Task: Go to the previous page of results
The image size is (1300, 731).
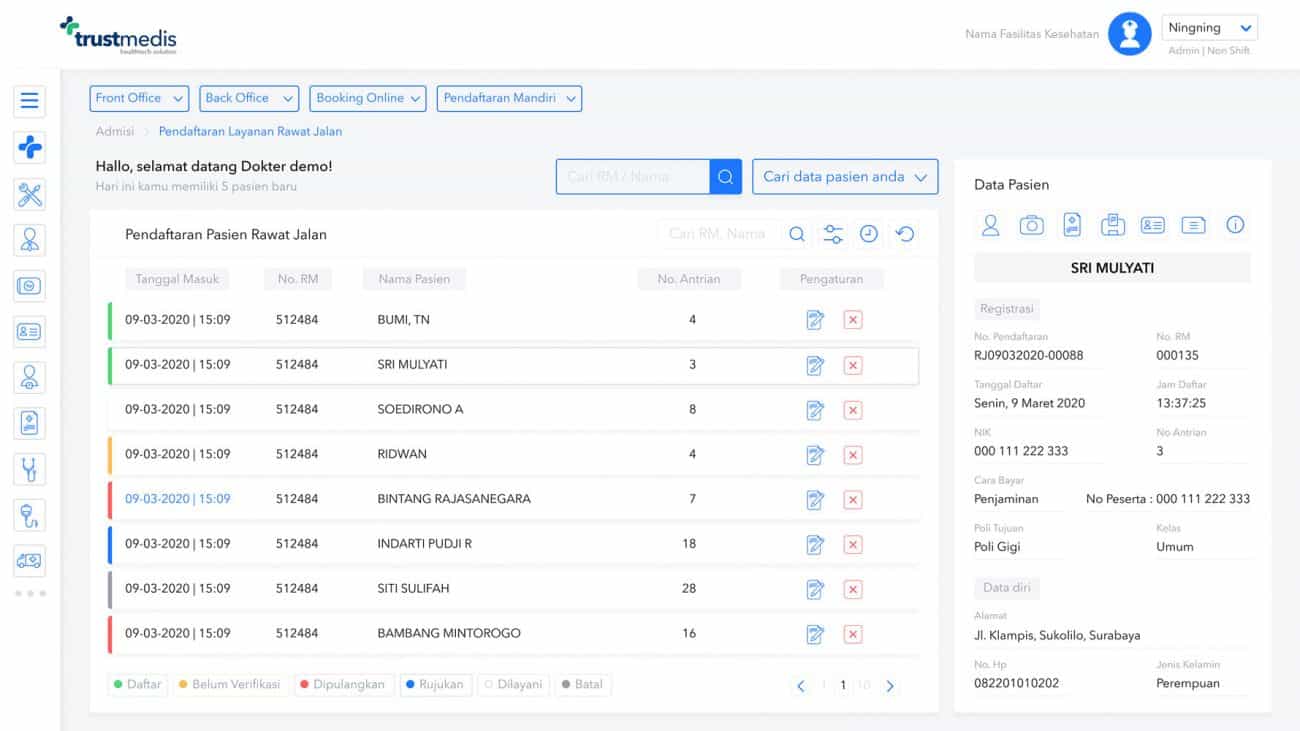Action: (x=801, y=686)
